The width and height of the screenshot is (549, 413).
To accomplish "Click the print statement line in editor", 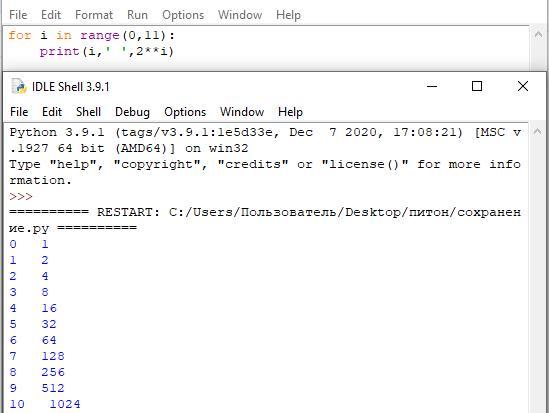I will (x=106, y=52).
